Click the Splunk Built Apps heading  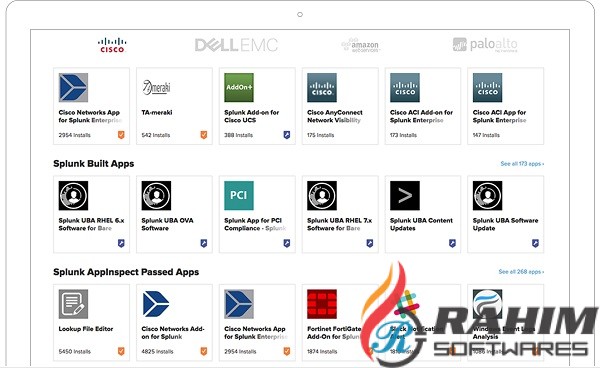(94, 164)
